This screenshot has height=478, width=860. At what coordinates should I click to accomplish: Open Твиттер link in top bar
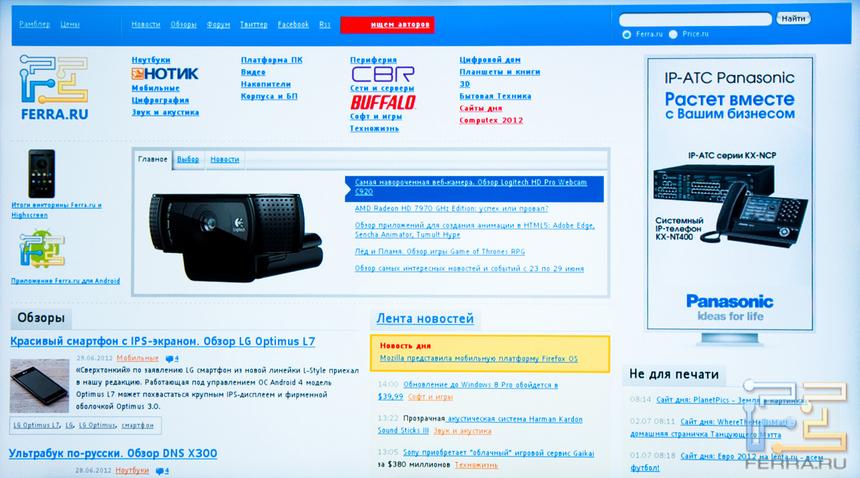[x=254, y=25]
